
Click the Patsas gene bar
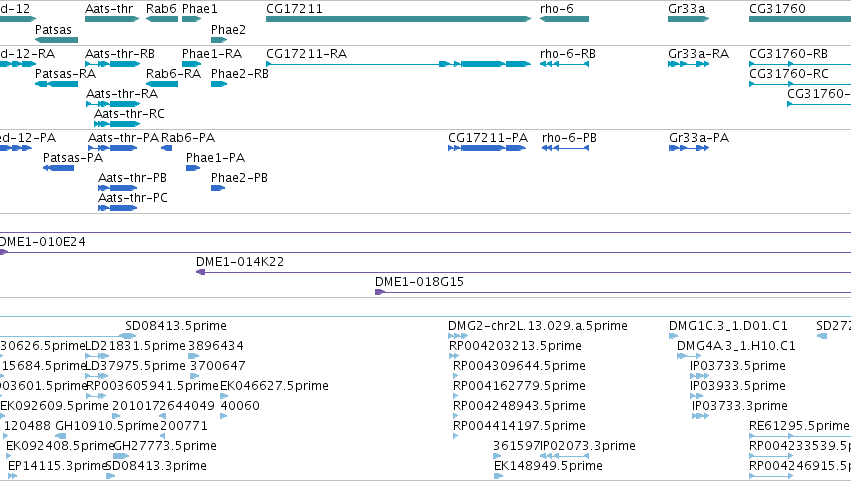pyautogui.click(x=56, y=40)
